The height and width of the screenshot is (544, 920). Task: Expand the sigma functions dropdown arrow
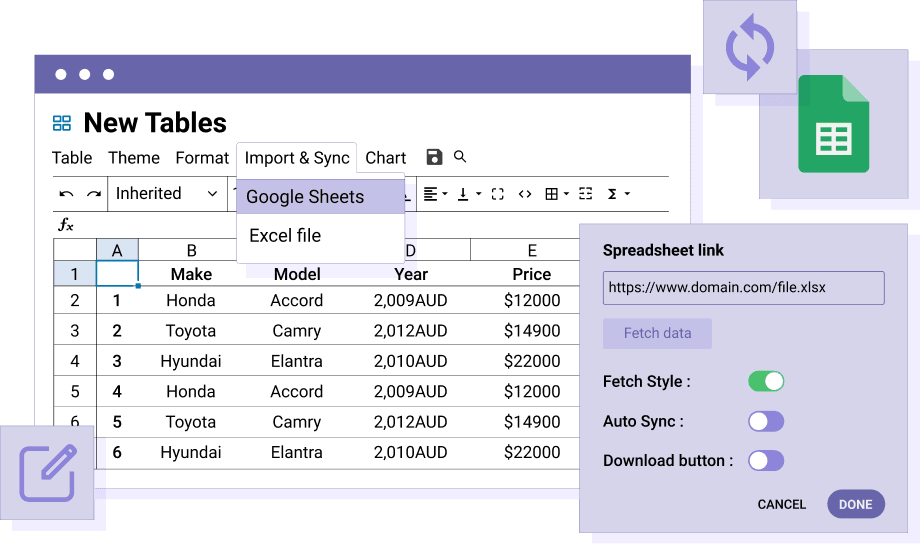pyautogui.click(x=627, y=194)
